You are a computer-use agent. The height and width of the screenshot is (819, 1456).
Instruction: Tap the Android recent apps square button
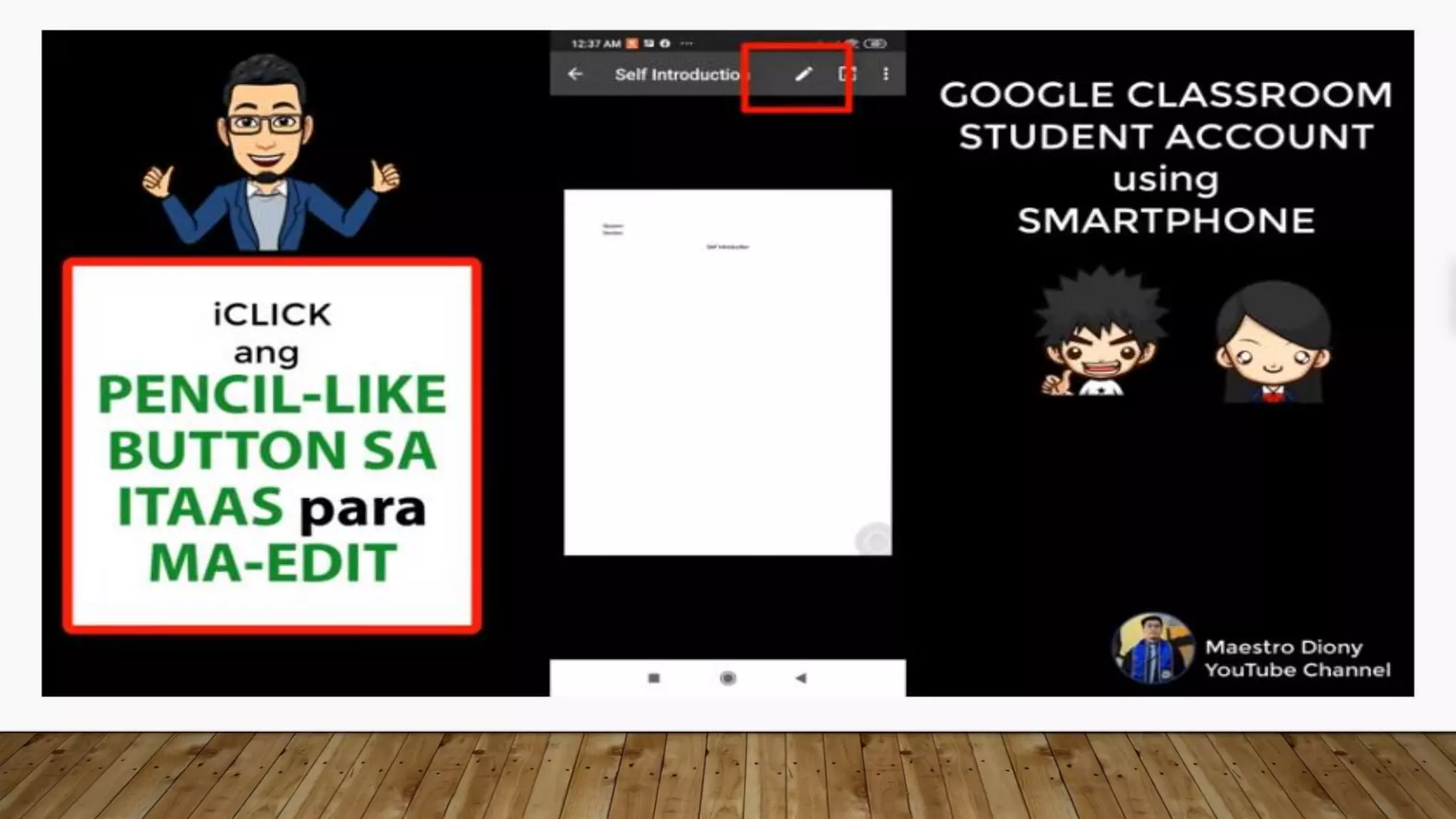pyautogui.click(x=654, y=678)
